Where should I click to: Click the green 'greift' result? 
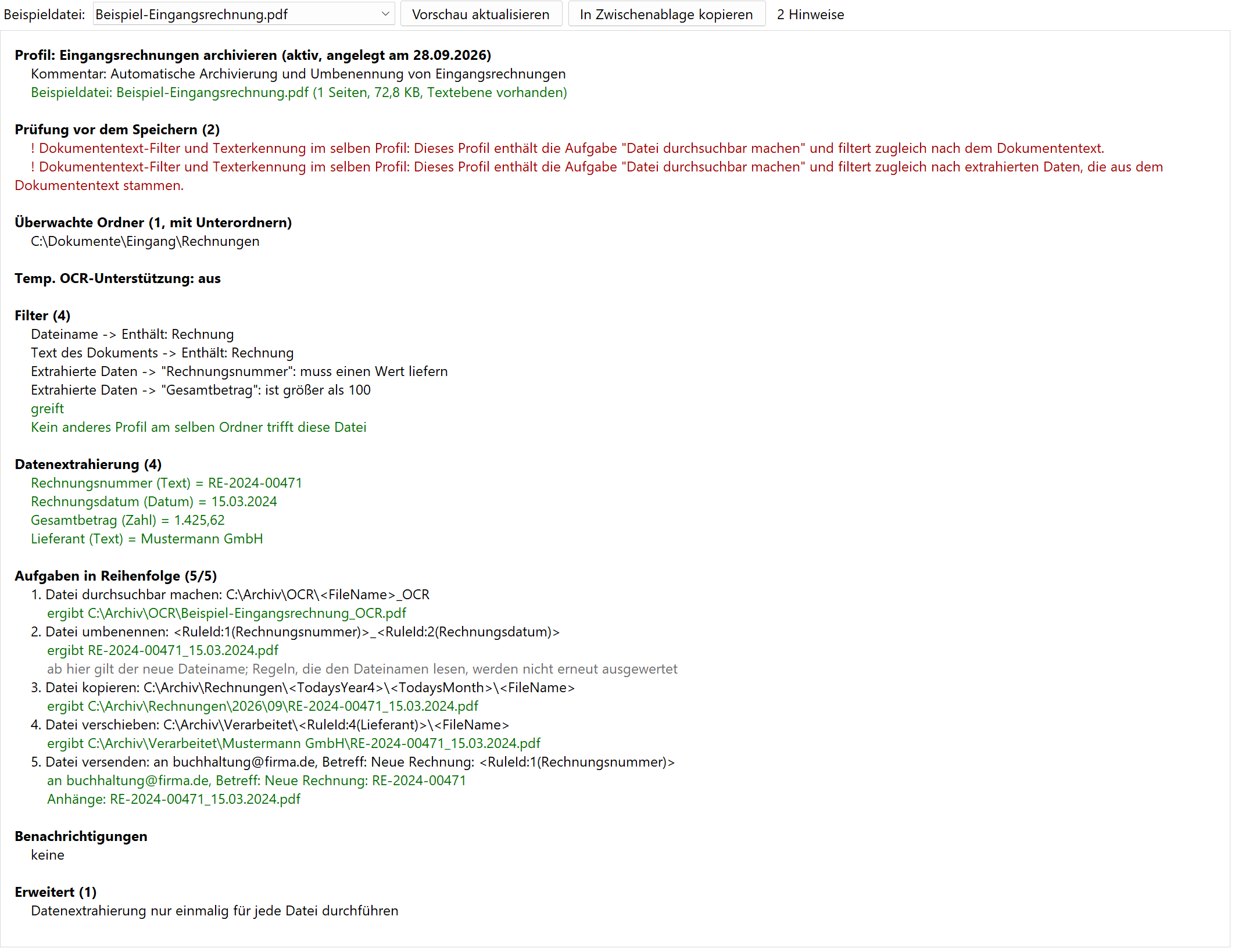tap(47, 409)
